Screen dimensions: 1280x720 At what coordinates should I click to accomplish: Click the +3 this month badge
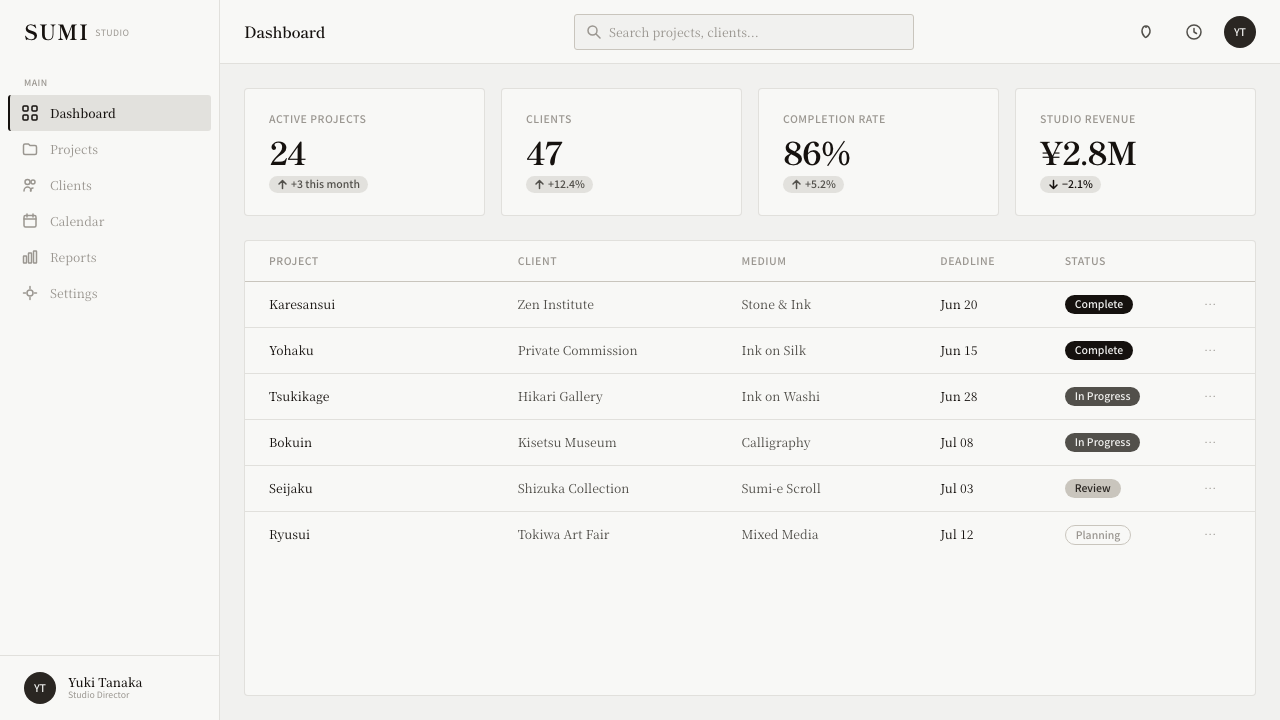(x=318, y=184)
